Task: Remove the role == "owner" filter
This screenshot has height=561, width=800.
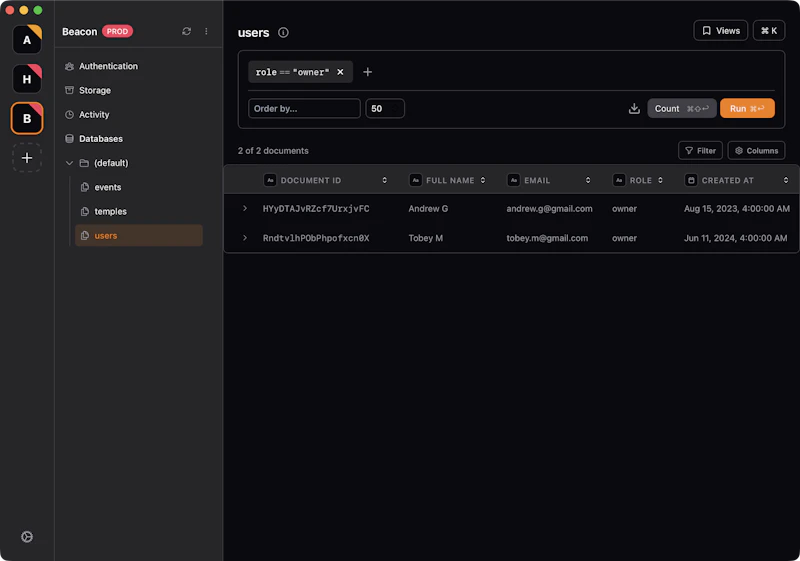Action: click(x=340, y=72)
